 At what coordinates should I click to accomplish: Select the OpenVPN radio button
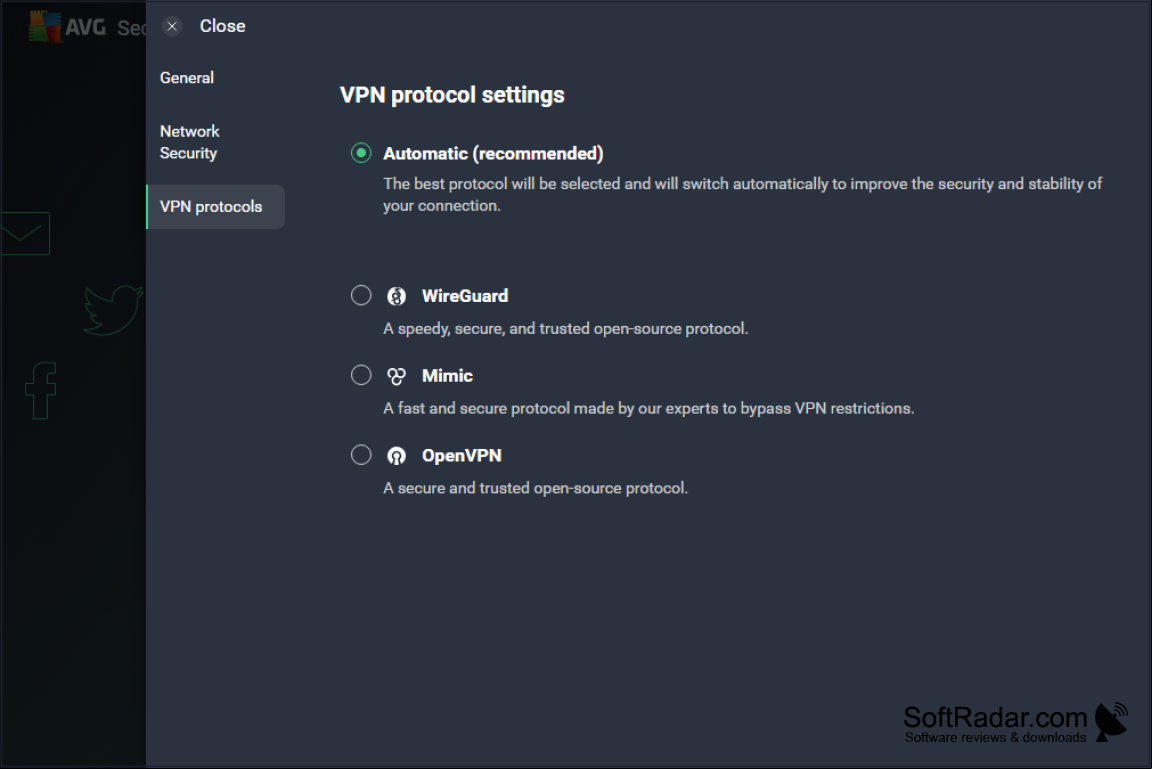pos(361,455)
